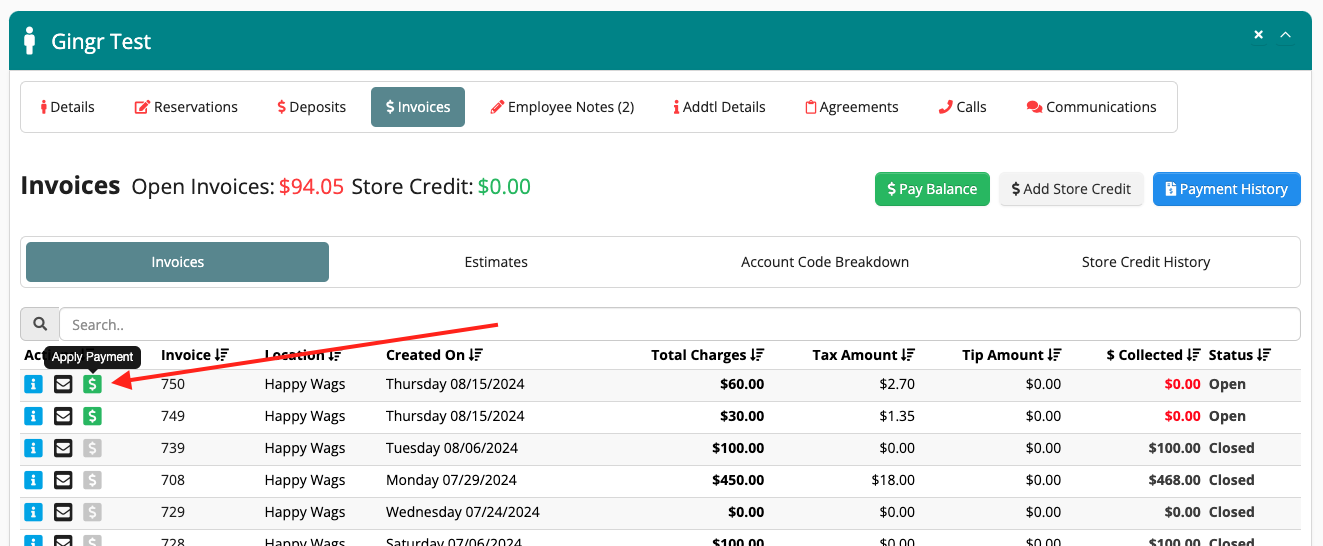Open Employee Notes (2) tab
This screenshot has width=1323, height=546.
[562, 107]
